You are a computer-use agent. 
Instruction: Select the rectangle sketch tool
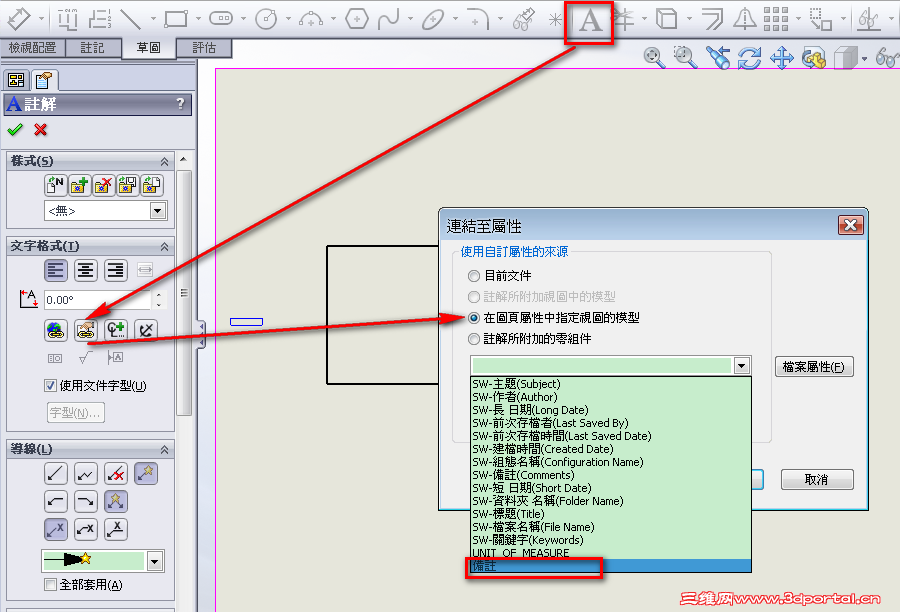pyautogui.click(x=177, y=17)
